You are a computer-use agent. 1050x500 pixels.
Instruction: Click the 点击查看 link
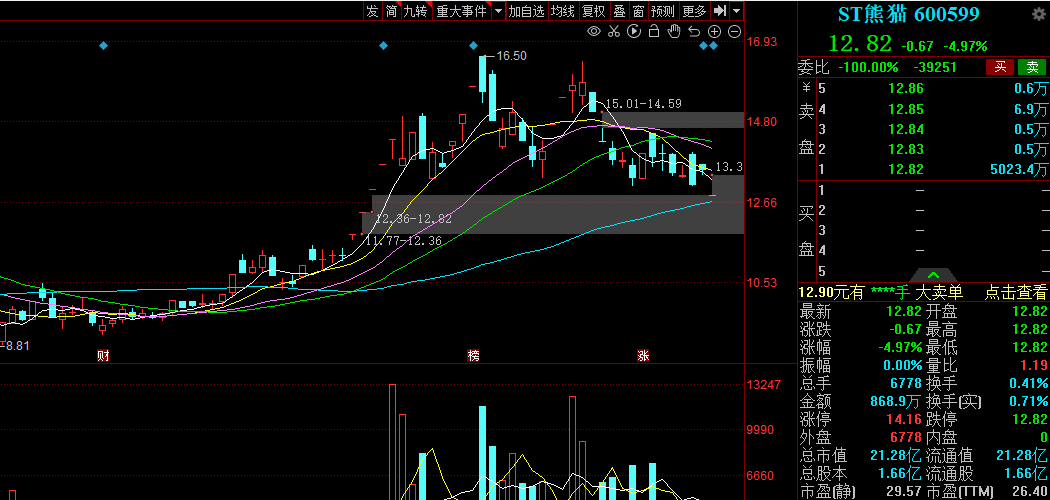coord(1015,292)
